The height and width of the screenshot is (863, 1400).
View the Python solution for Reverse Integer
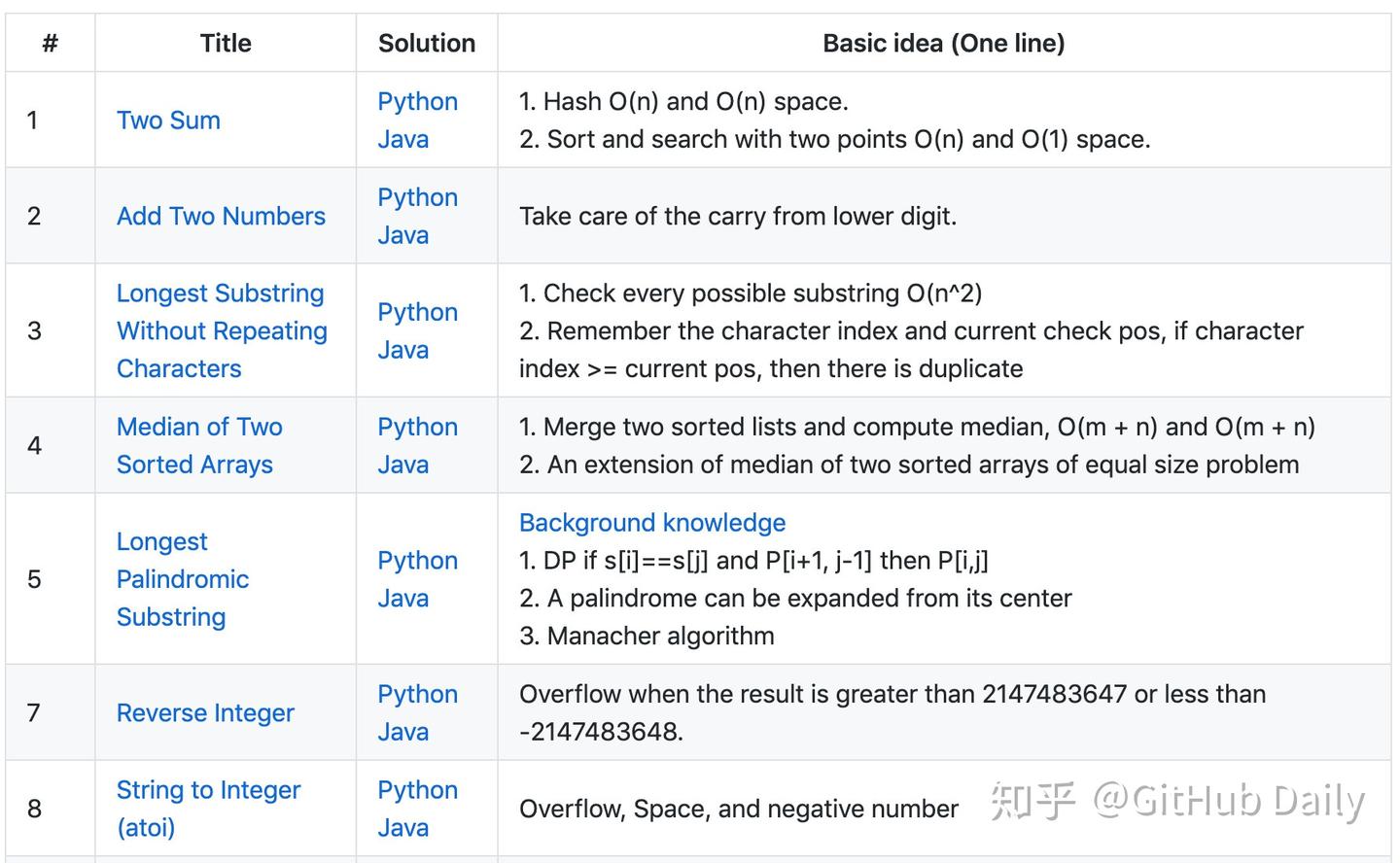pyautogui.click(x=417, y=694)
